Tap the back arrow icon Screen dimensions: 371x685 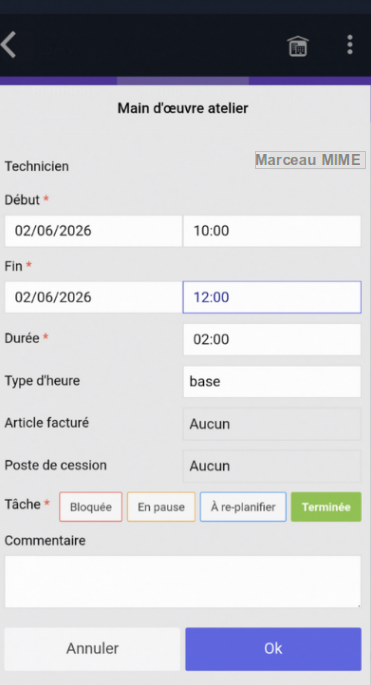pyautogui.click(x=8, y=45)
